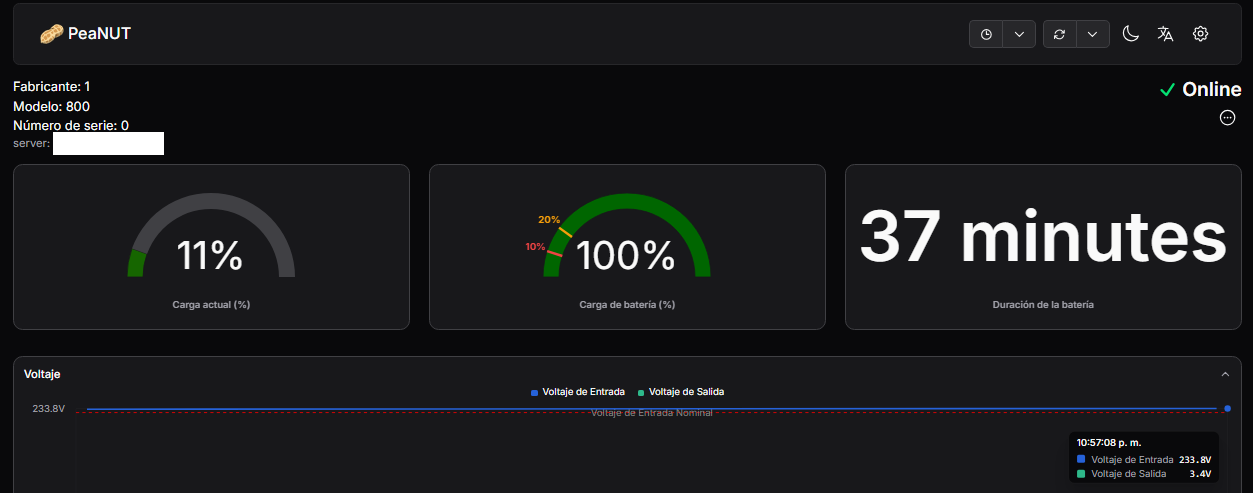Toggle dark mode with moon icon
The height and width of the screenshot is (493, 1253).
pyautogui.click(x=1130, y=34)
